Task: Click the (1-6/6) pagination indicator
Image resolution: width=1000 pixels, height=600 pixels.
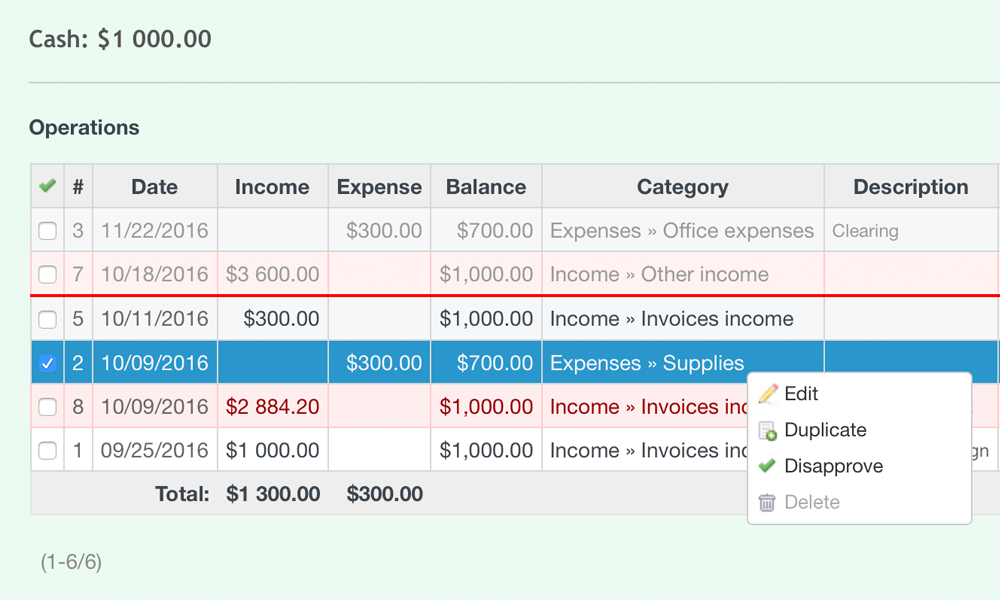Action: click(71, 562)
